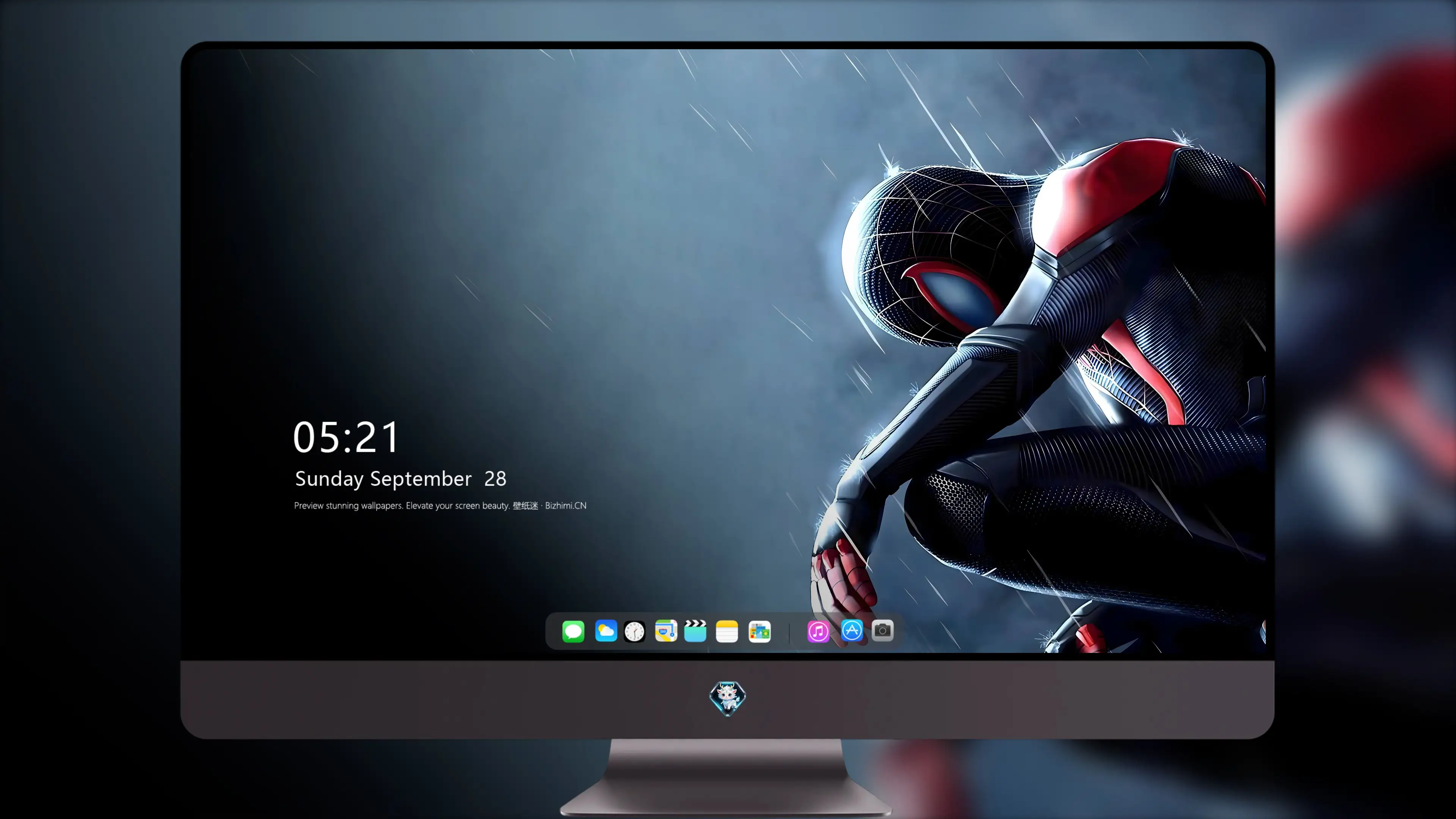The width and height of the screenshot is (1456, 819).
Task: Open the colorful picture cards app in dock
Action: [759, 631]
